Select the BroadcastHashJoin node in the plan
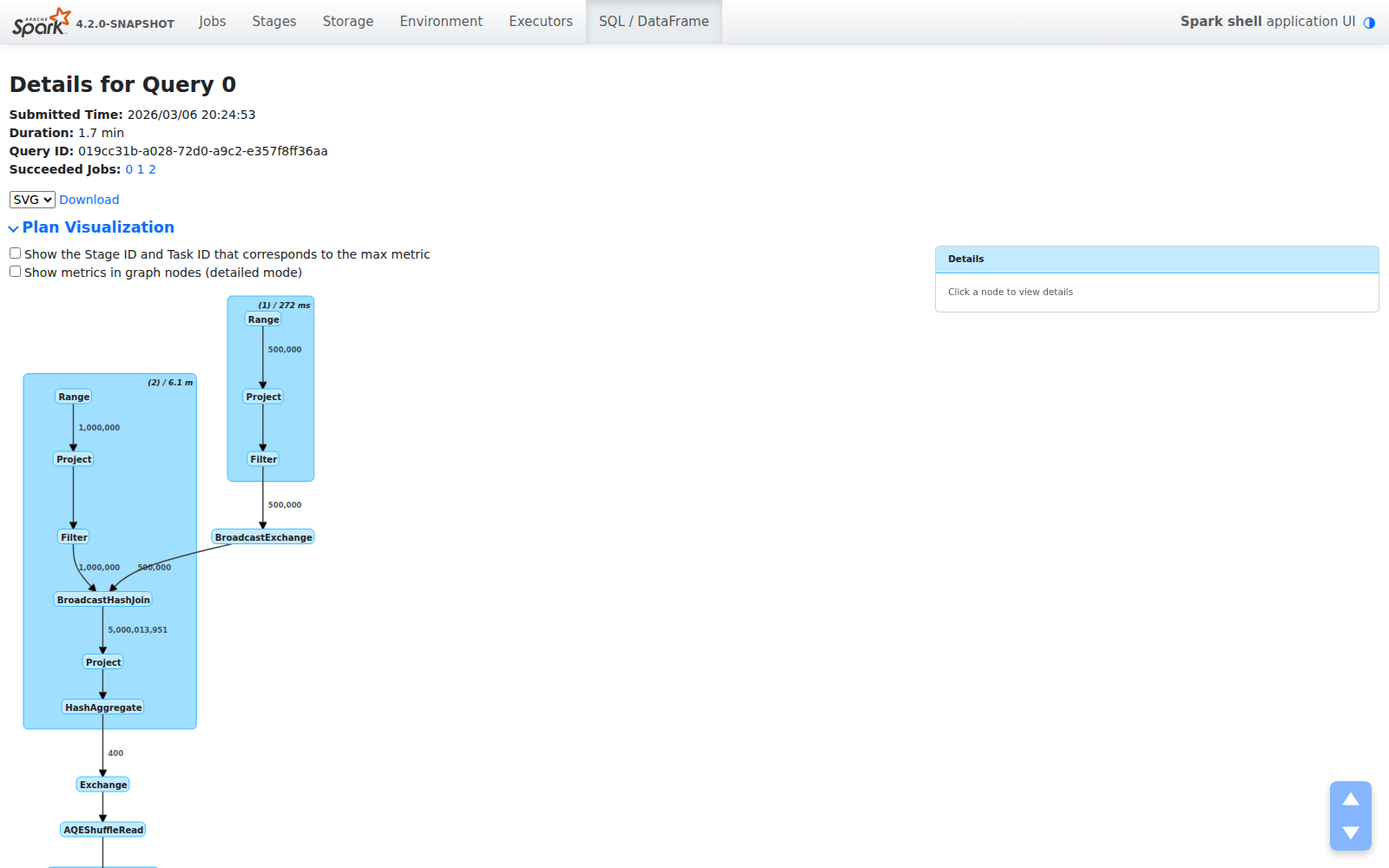This screenshot has width=1389, height=868. (x=102, y=599)
